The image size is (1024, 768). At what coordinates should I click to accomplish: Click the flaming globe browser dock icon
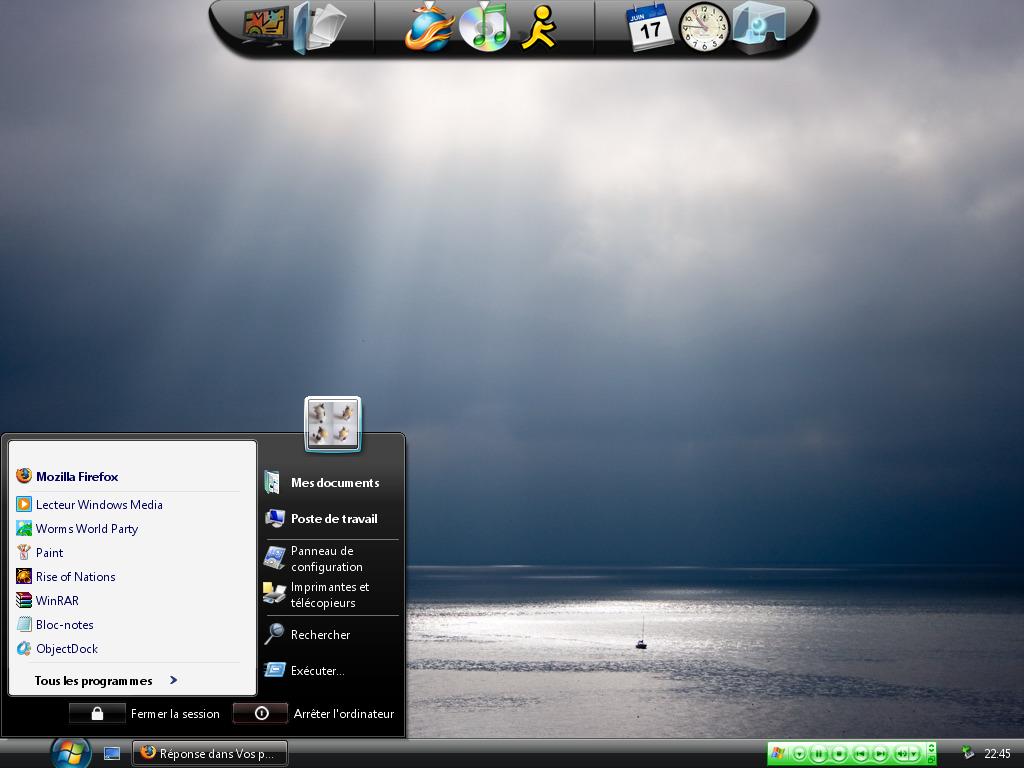(429, 28)
